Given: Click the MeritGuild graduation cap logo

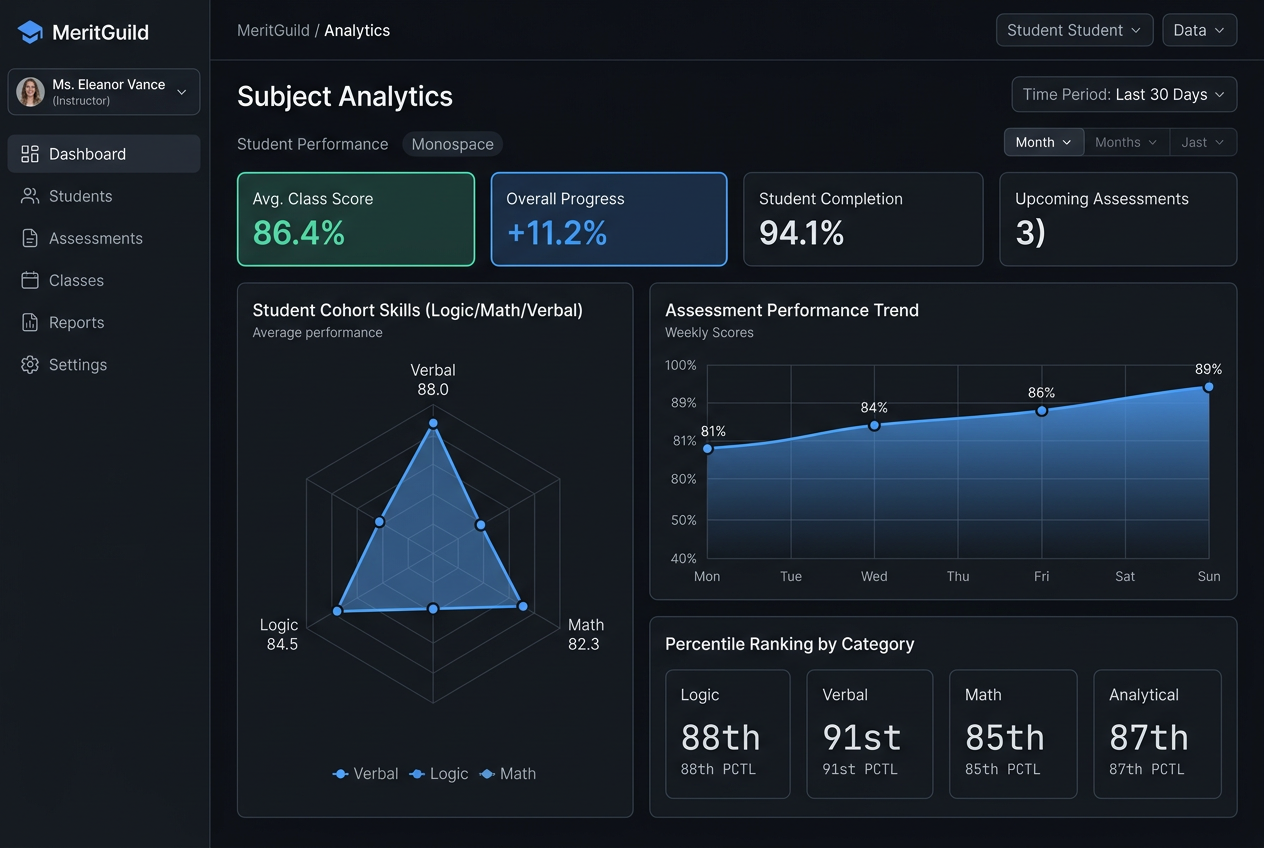Looking at the screenshot, I should [31, 32].
